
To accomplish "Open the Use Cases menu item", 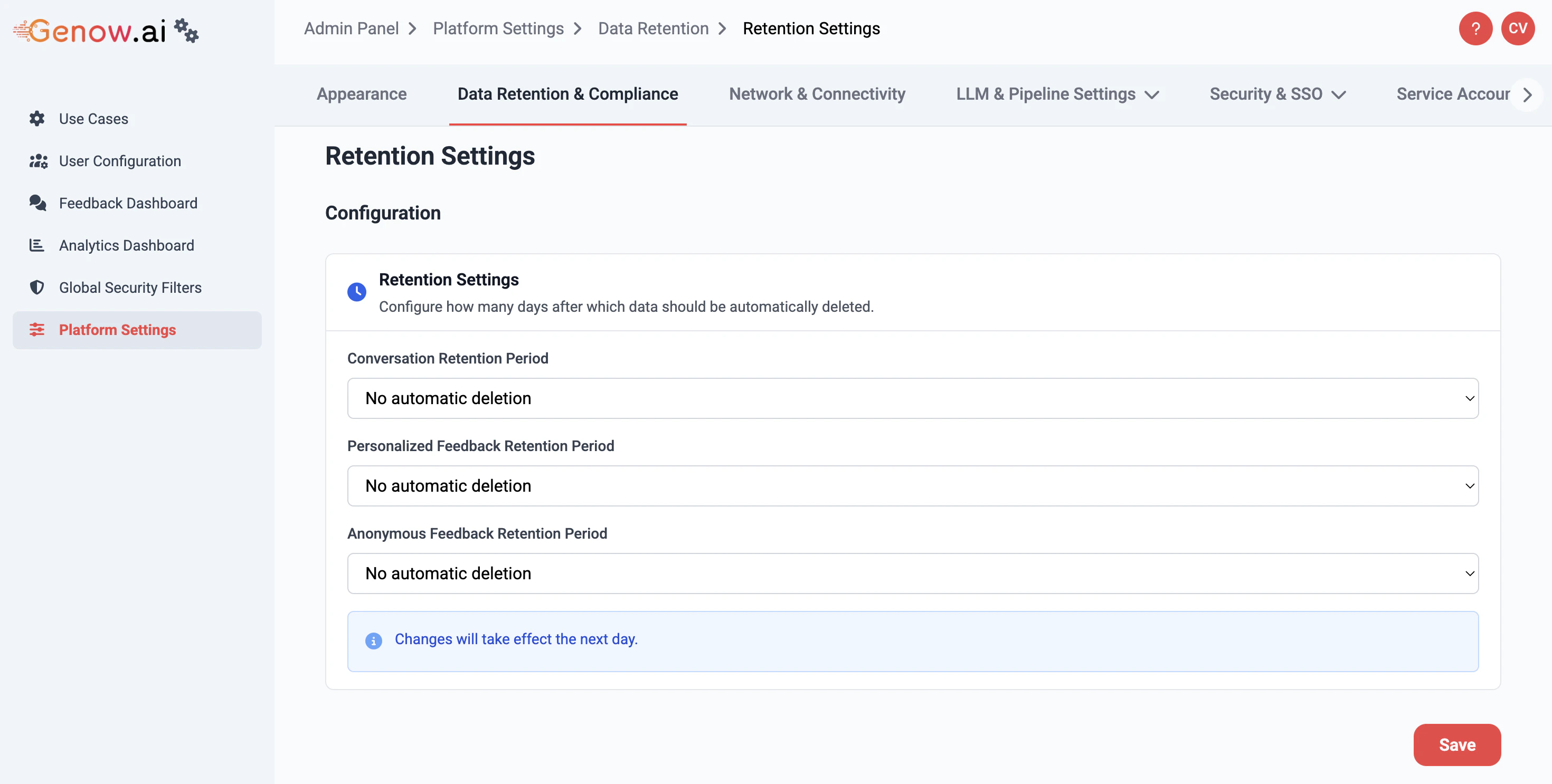I will click(x=137, y=119).
